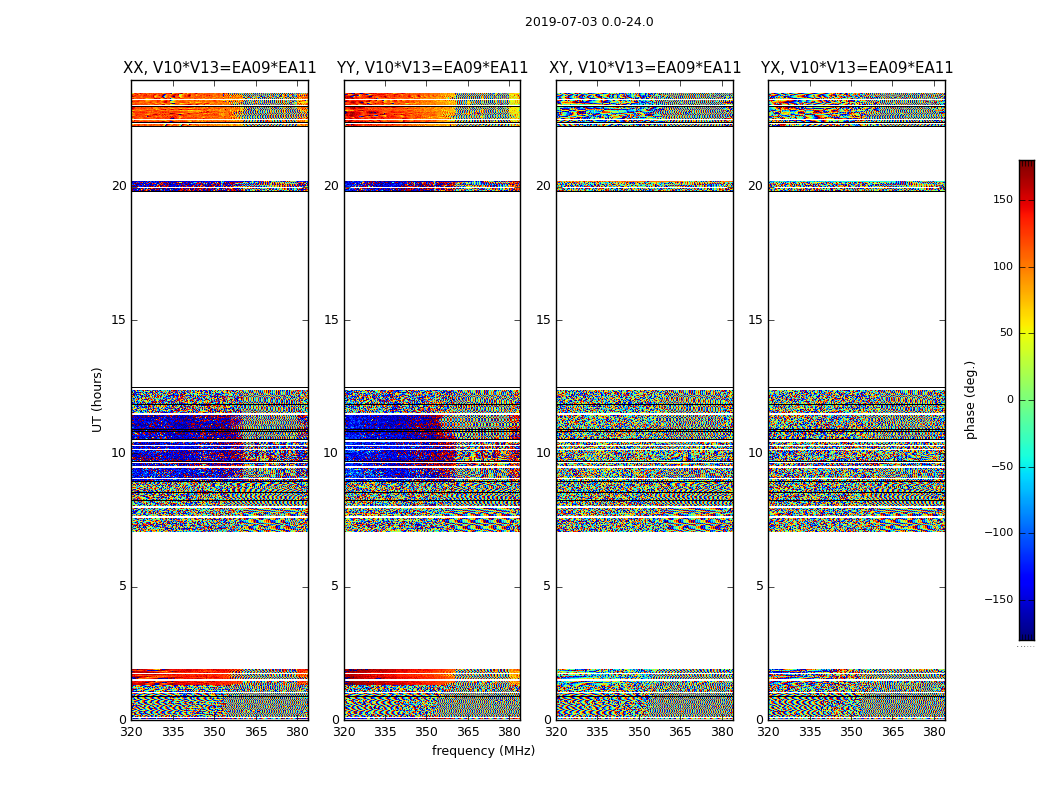1050x800 pixels.
Task: Click the frequency (MHz) axis label
Action: tap(483, 750)
